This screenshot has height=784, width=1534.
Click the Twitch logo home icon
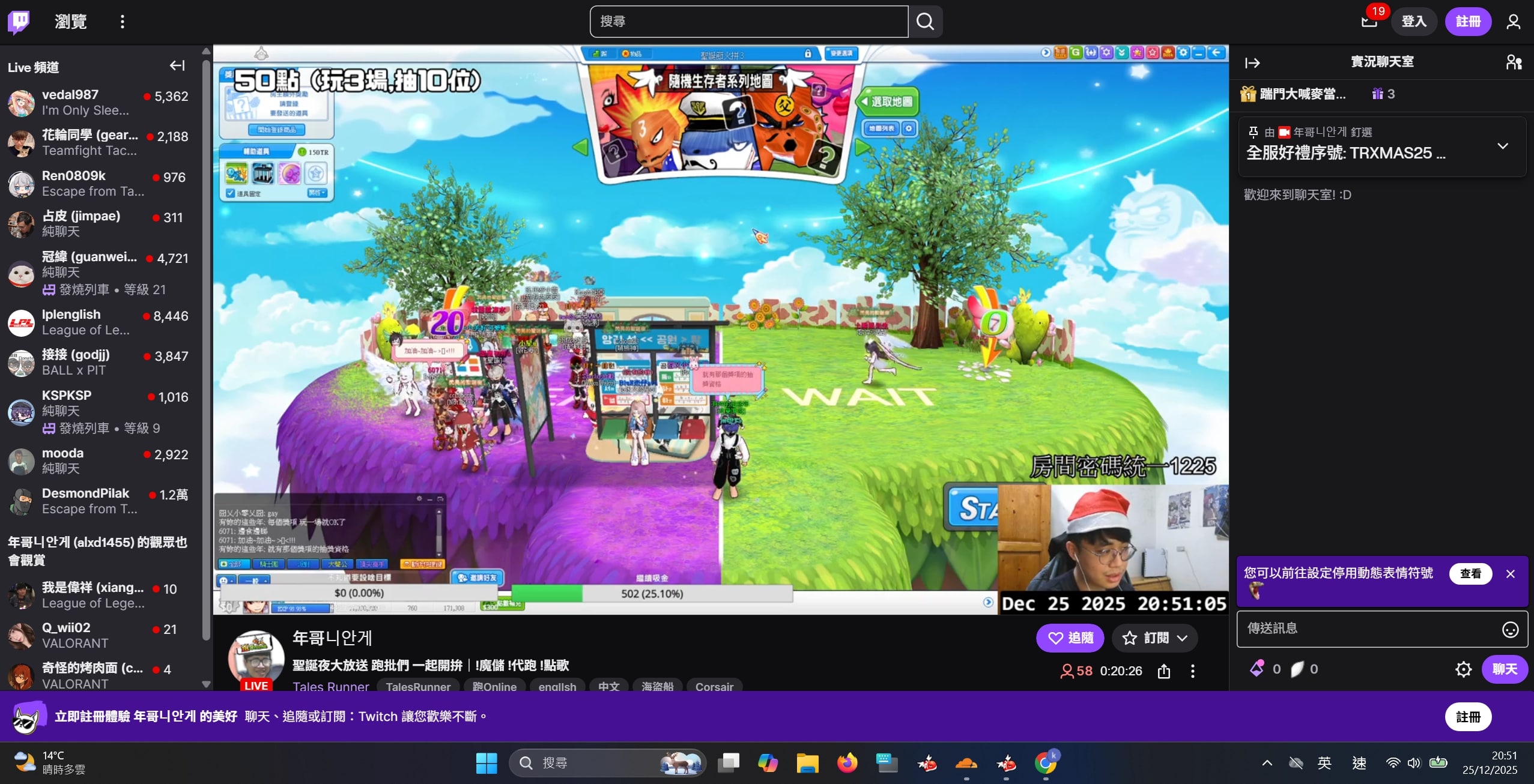[19, 22]
